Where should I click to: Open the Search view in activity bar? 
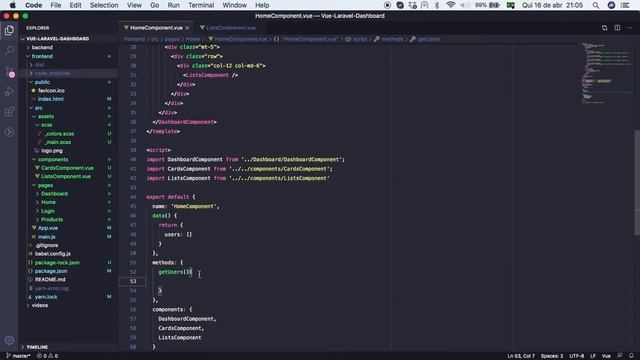(9, 51)
